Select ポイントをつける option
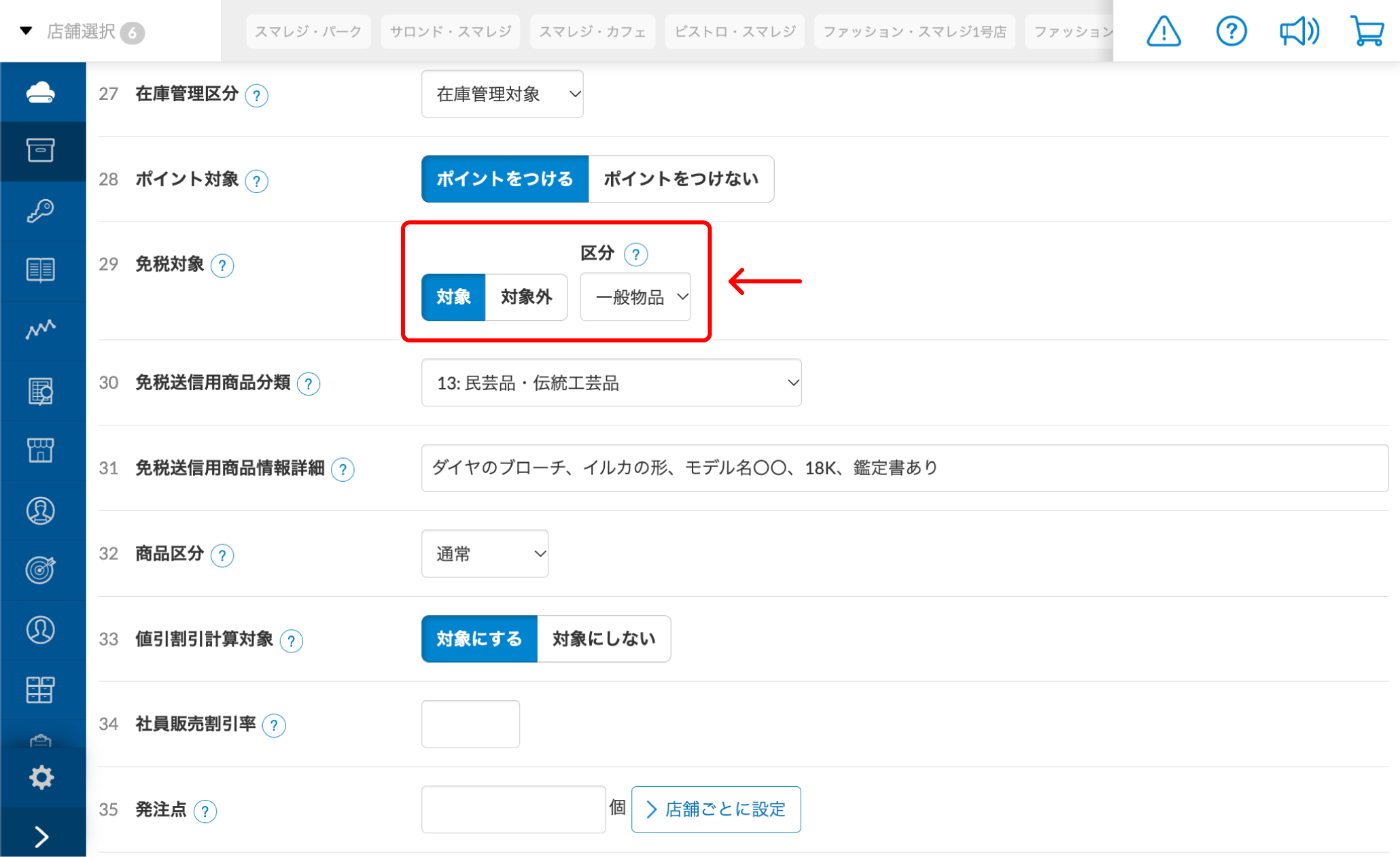Screen dimensions: 1400x857 click(x=505, y=179)
